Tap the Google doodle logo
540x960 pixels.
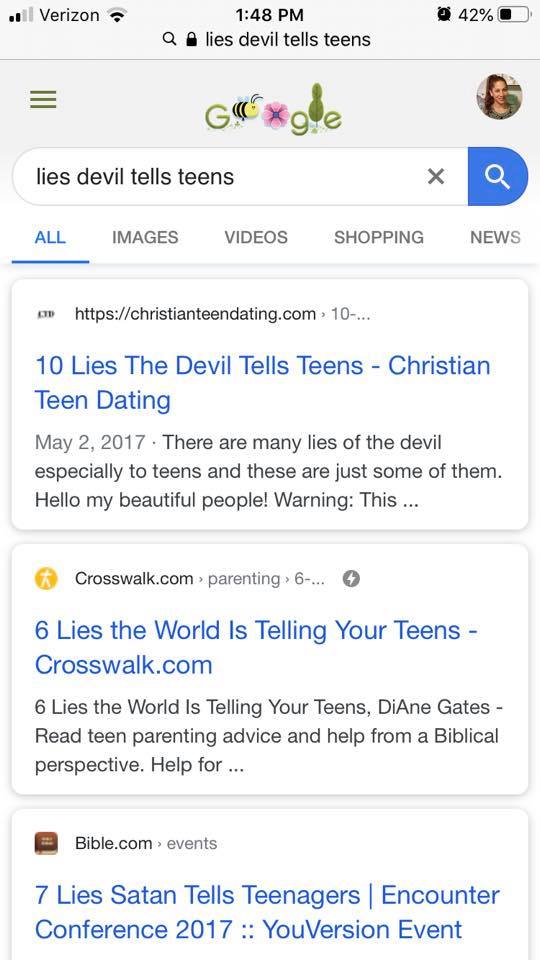coord(273,110)
